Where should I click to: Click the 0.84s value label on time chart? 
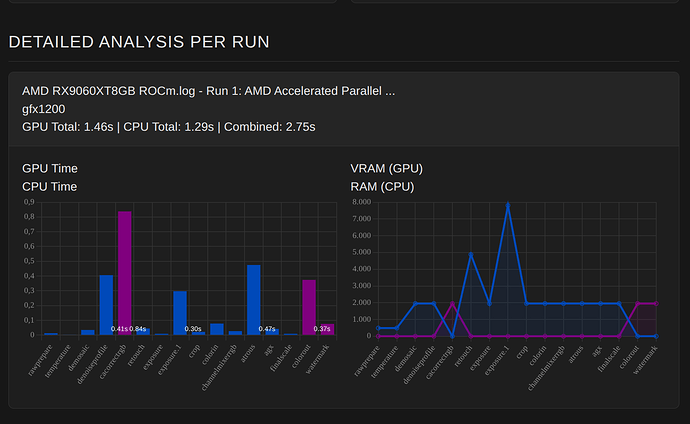[x=138, y=329]
